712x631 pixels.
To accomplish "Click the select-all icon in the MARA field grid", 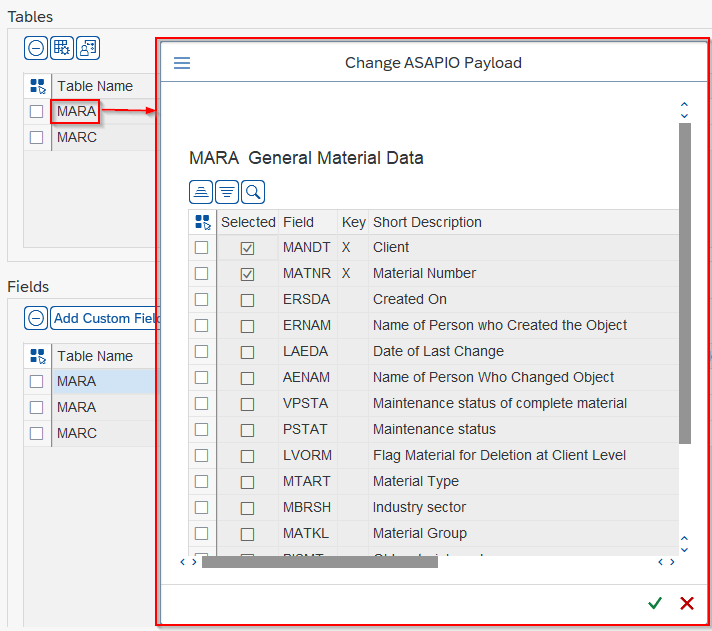I will (x=203, y=222).
